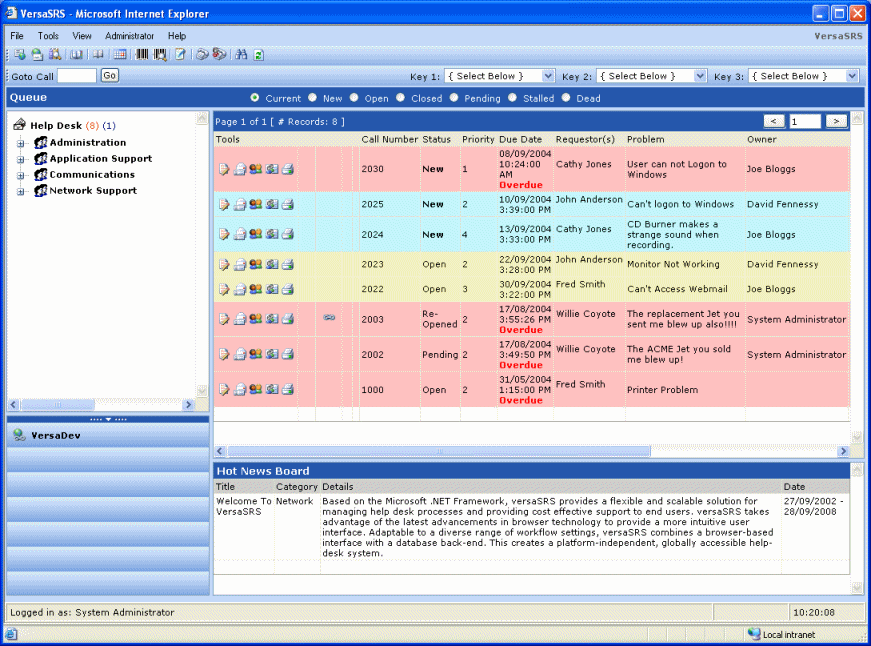Expand the Application Support tree node
Screen dimensions: 871x646
(x=21, y=159)
